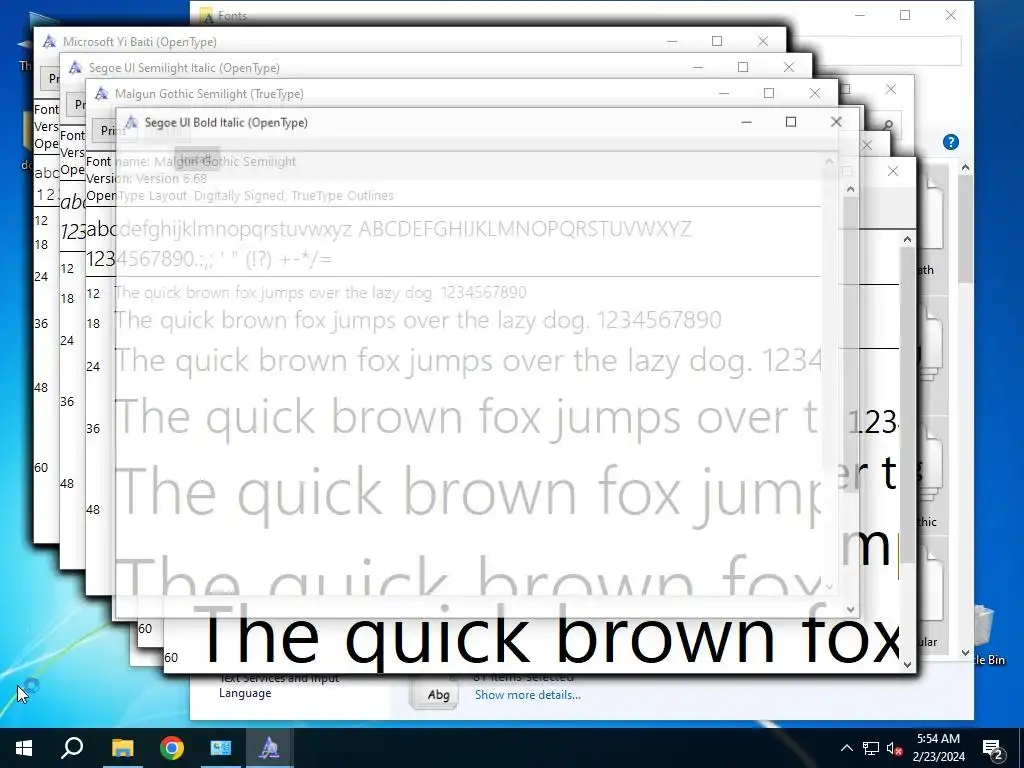Minimize the Segoe UI Semilight Italic window
Screen dimensions: 1024x768
click(697, 67)
